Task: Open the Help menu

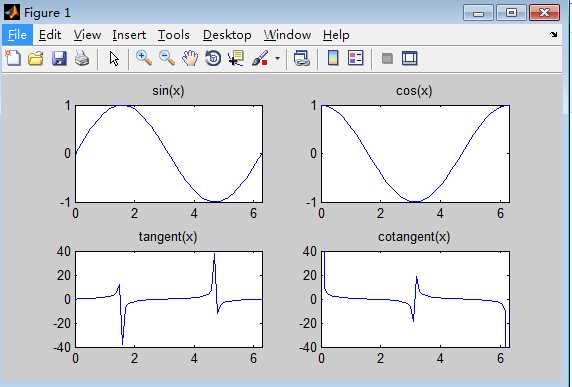Action: pyautogui.click(x=336, y=35)
